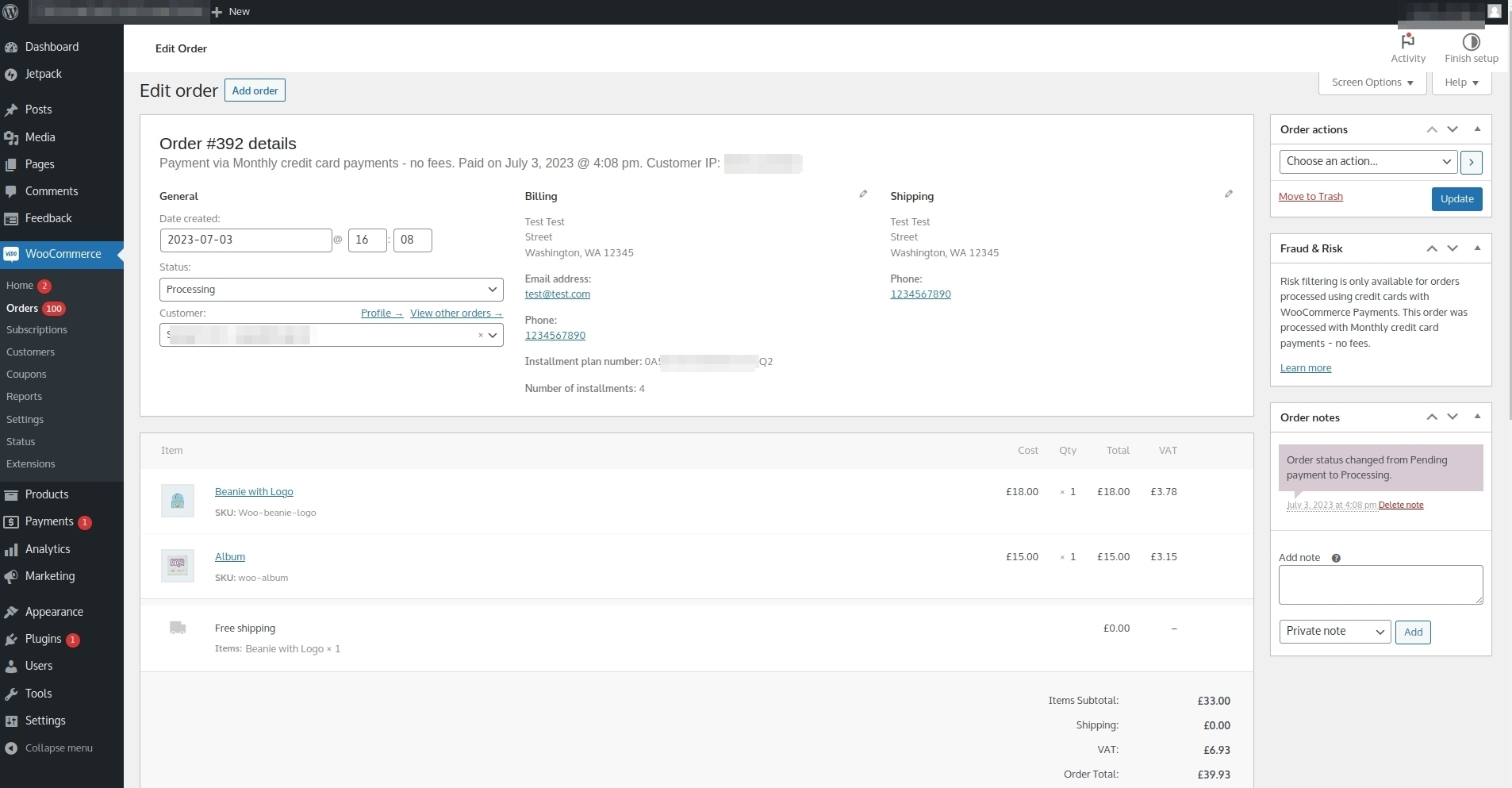Collapse the Order notes panel
Viewport: 1512px width, 788px height.
pyautogui.click(x=1477, y=417)
